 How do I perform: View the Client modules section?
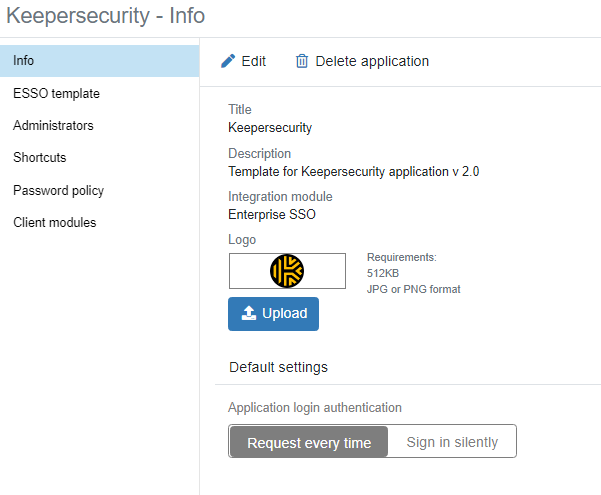tap(55, 222)
